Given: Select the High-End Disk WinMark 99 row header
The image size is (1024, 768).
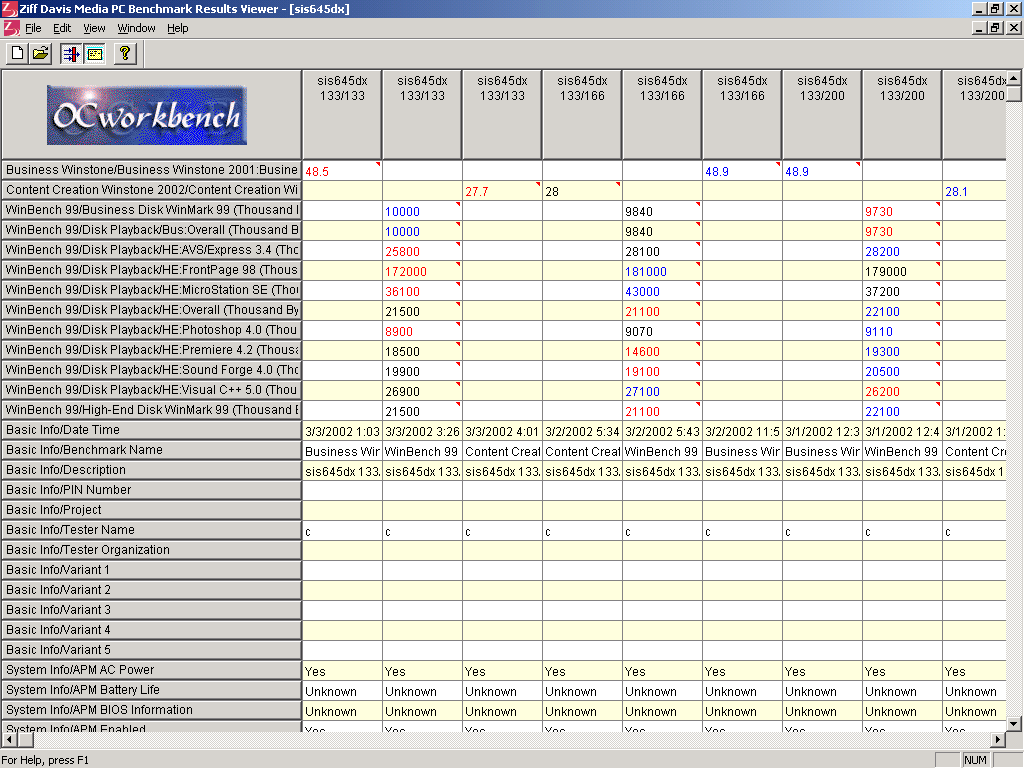Looking at the screenshot, I should coord(152,409).
